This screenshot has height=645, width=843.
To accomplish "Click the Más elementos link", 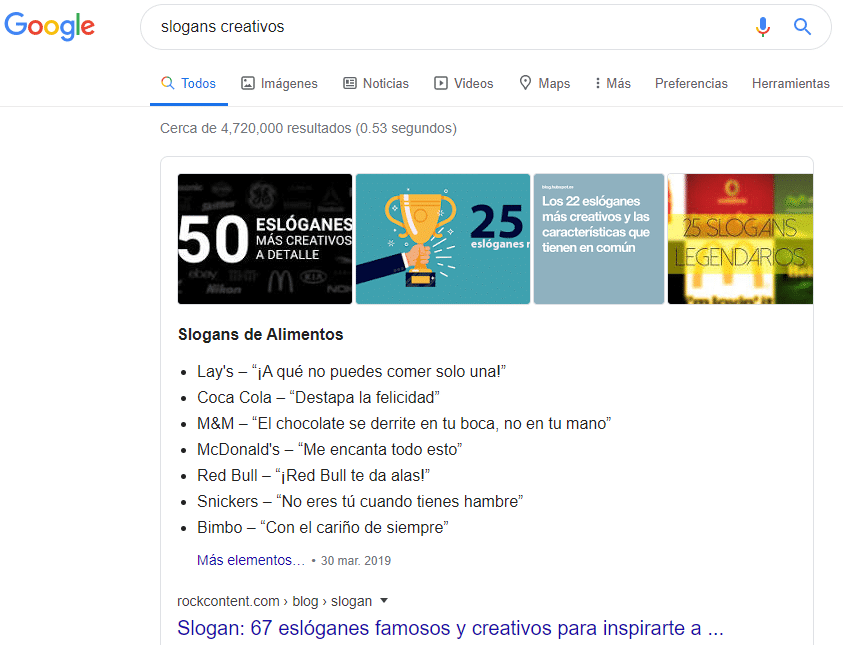I will pyautogui.click(x=251, y=560).
